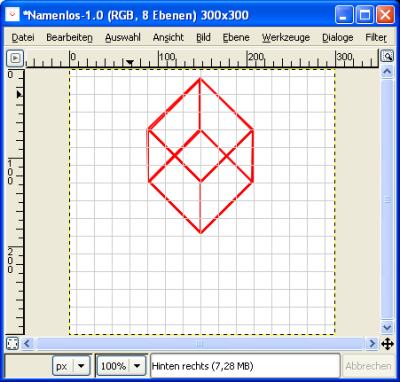Expand the px unit dropdown
The image size is (400, 382).
click(x=72, y=366)
